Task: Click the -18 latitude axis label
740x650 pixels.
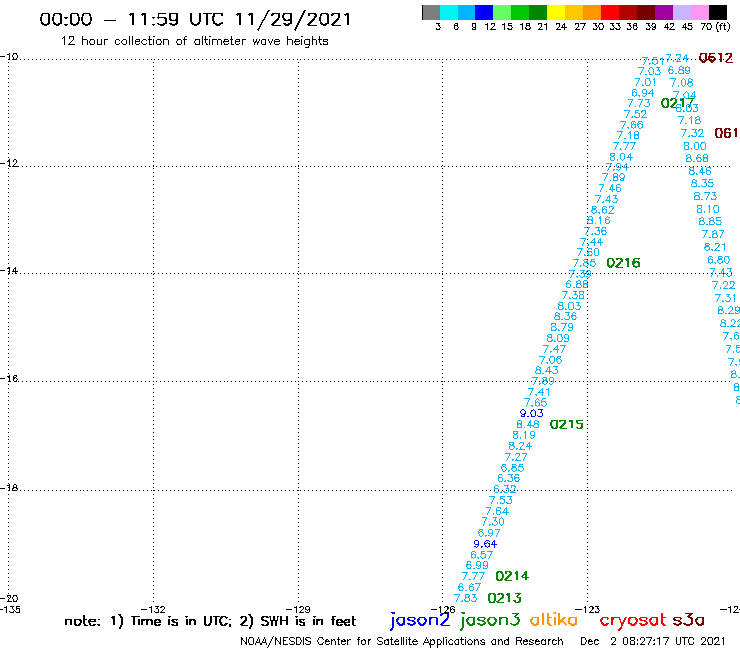Action: [x=9, y=488]
